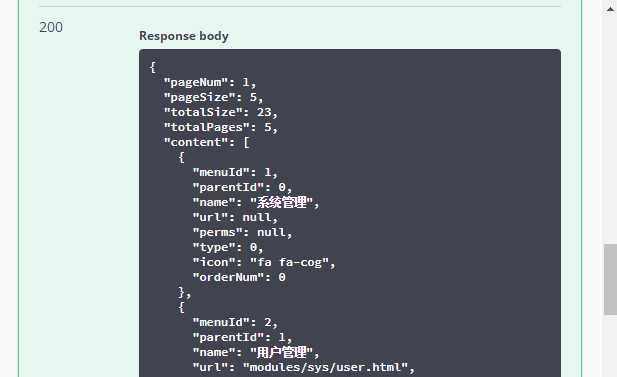Click the vertical scrollbar thumb

[610, 279]
